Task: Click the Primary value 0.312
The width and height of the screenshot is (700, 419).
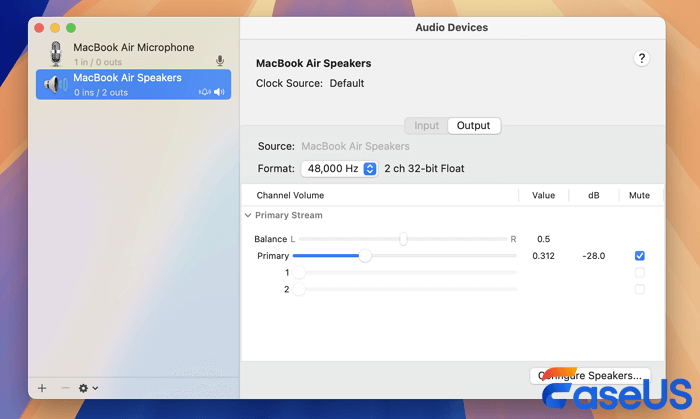Action: 543,256
